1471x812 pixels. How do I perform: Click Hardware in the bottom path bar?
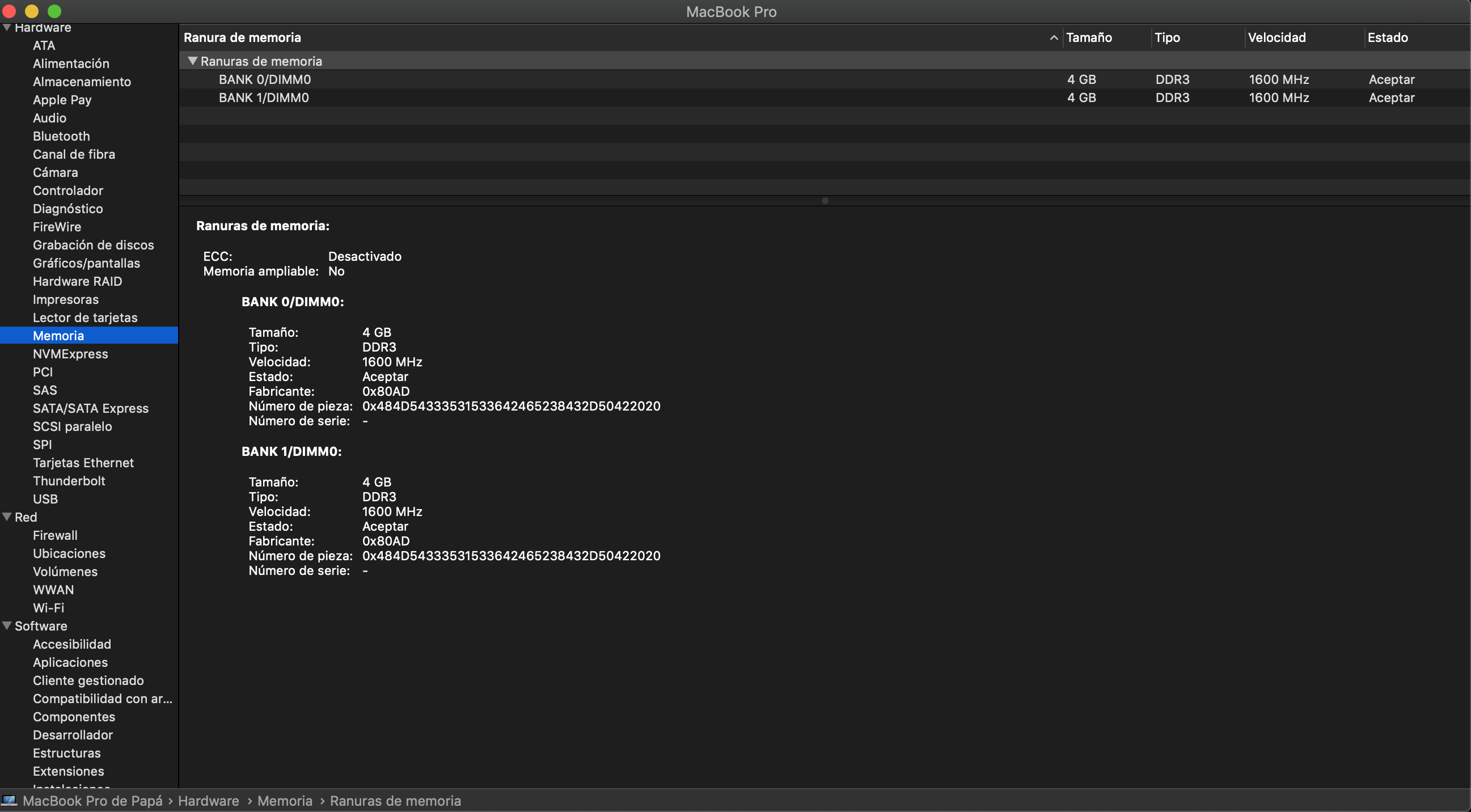point(209,801)
